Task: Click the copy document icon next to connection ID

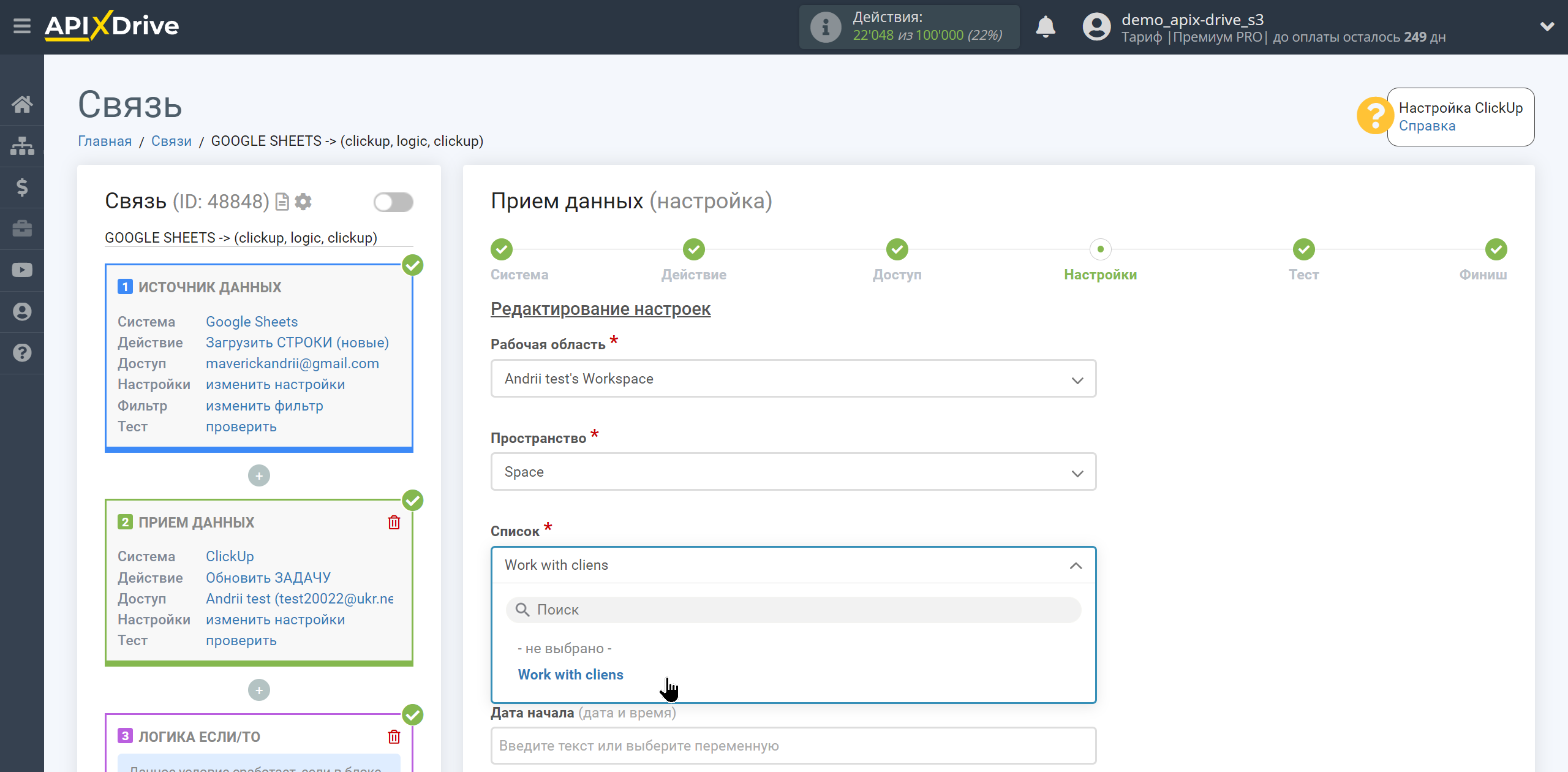Action: (x=282, y=202)
